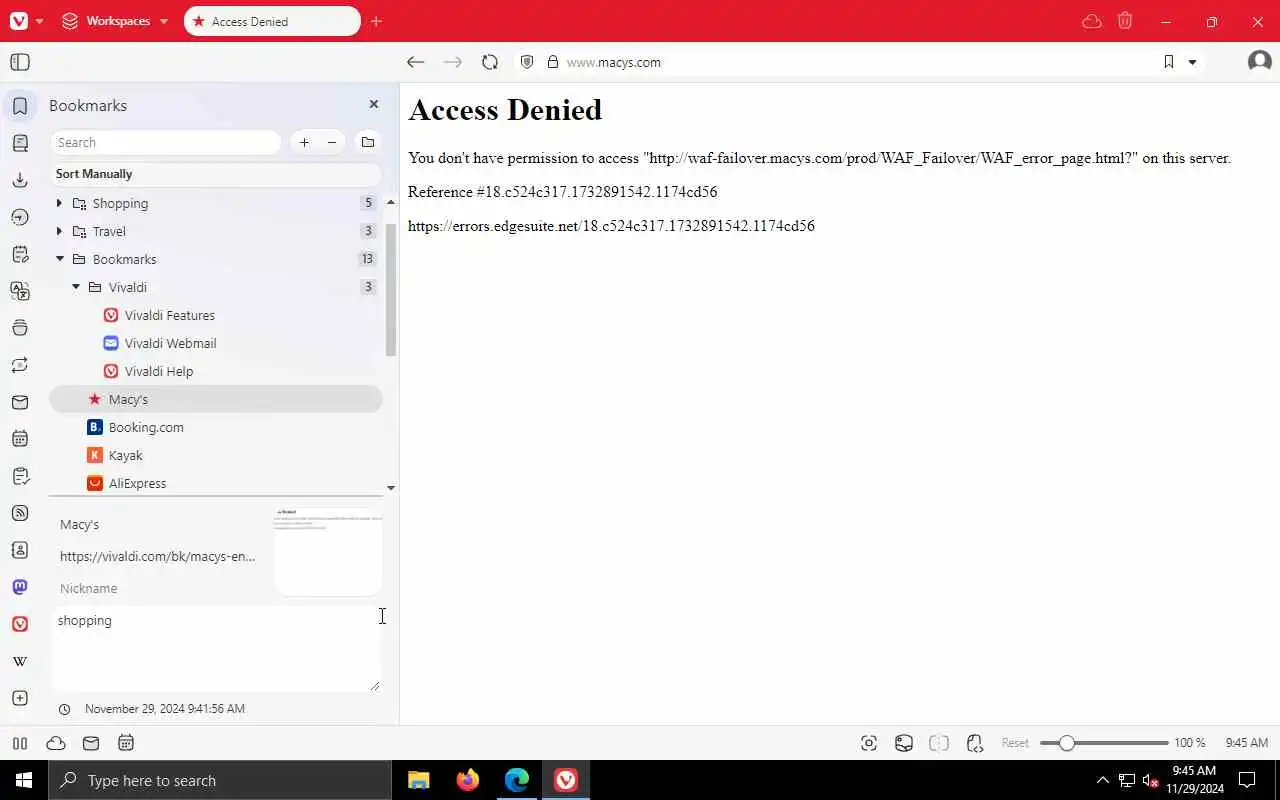Add a new bookmark with plus button
1280x800 pixels.
tap(304, 142)
